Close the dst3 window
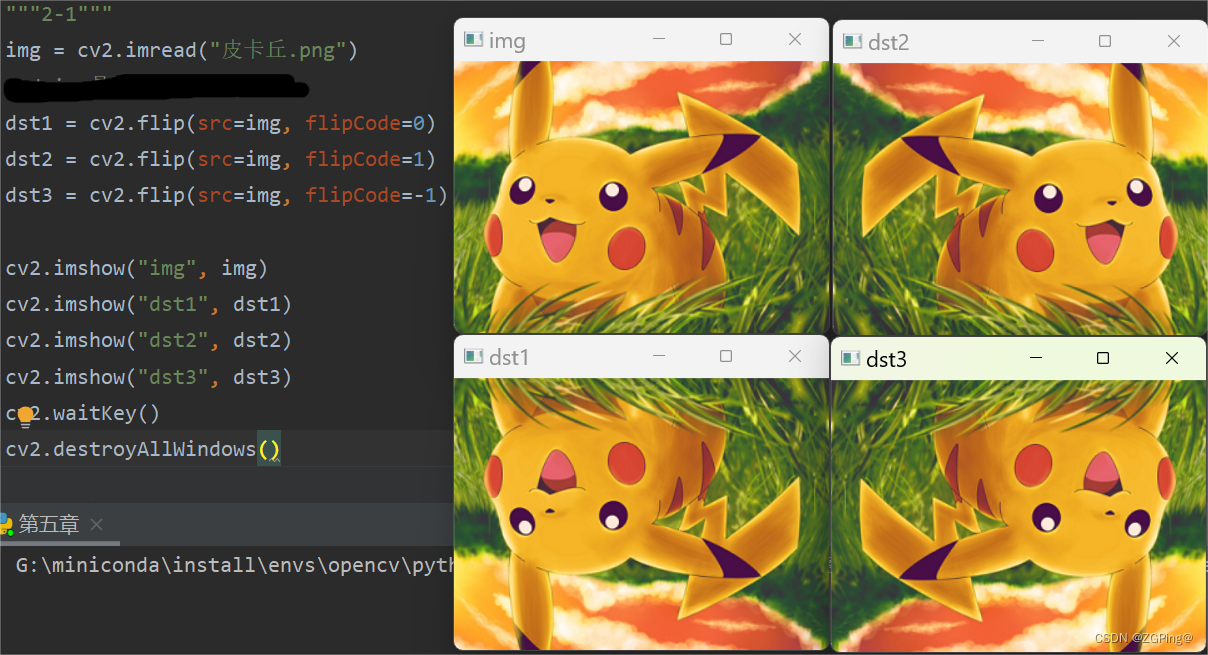This screenshot has width=1208, height=655. pos(1172,358)
